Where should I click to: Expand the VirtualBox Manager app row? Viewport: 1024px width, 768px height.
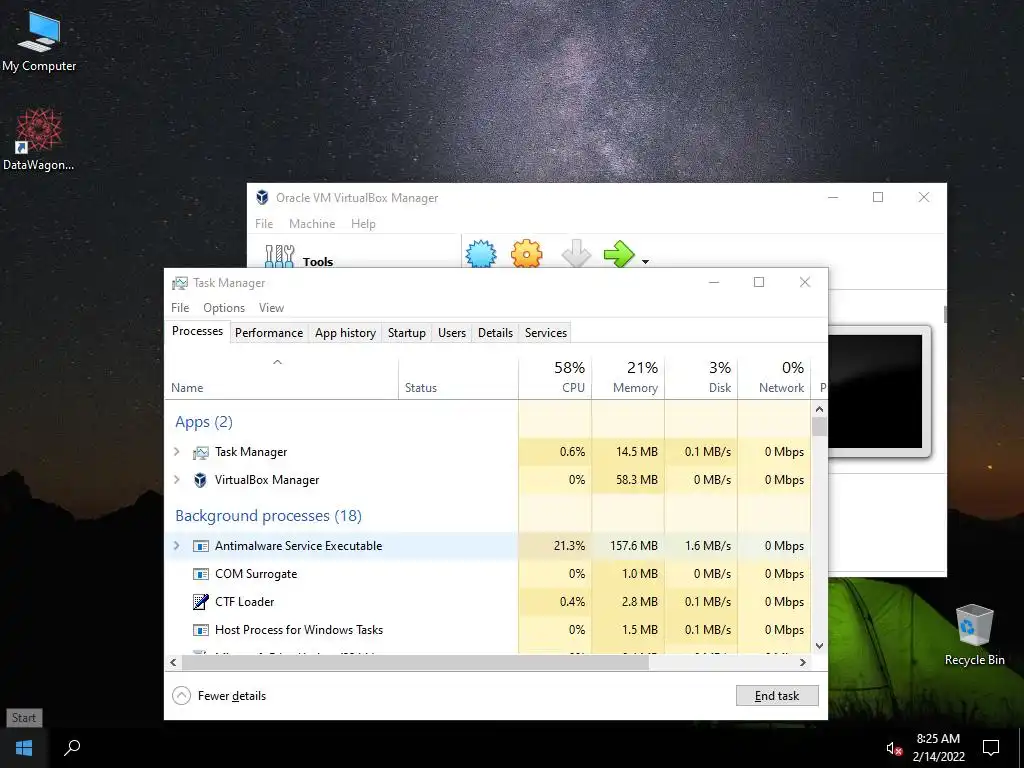click(176, 479)
